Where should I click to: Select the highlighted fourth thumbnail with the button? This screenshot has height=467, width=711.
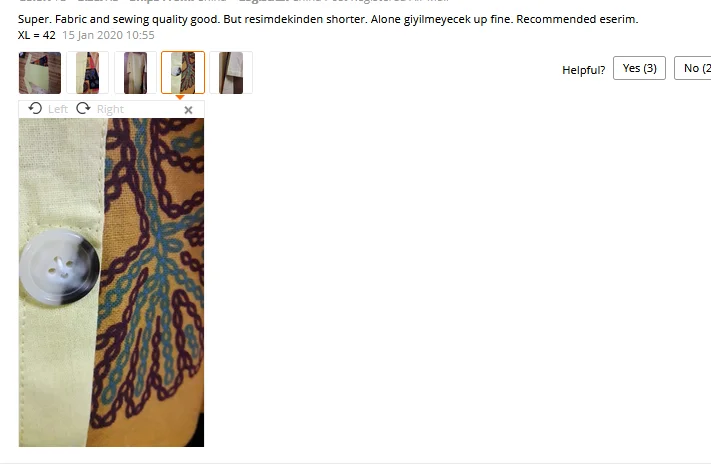pos(183,73)
